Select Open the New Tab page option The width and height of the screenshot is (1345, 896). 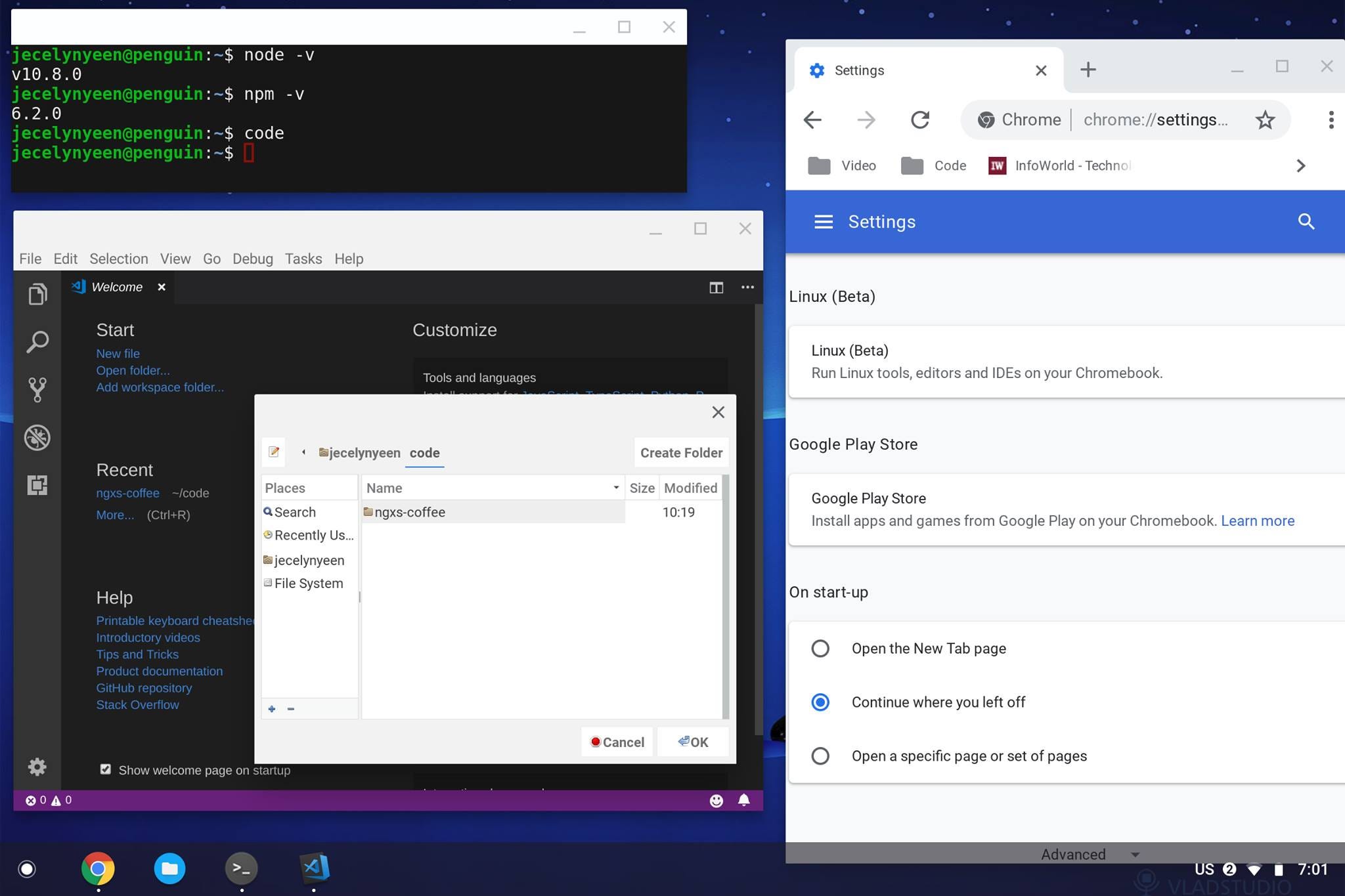820,649
